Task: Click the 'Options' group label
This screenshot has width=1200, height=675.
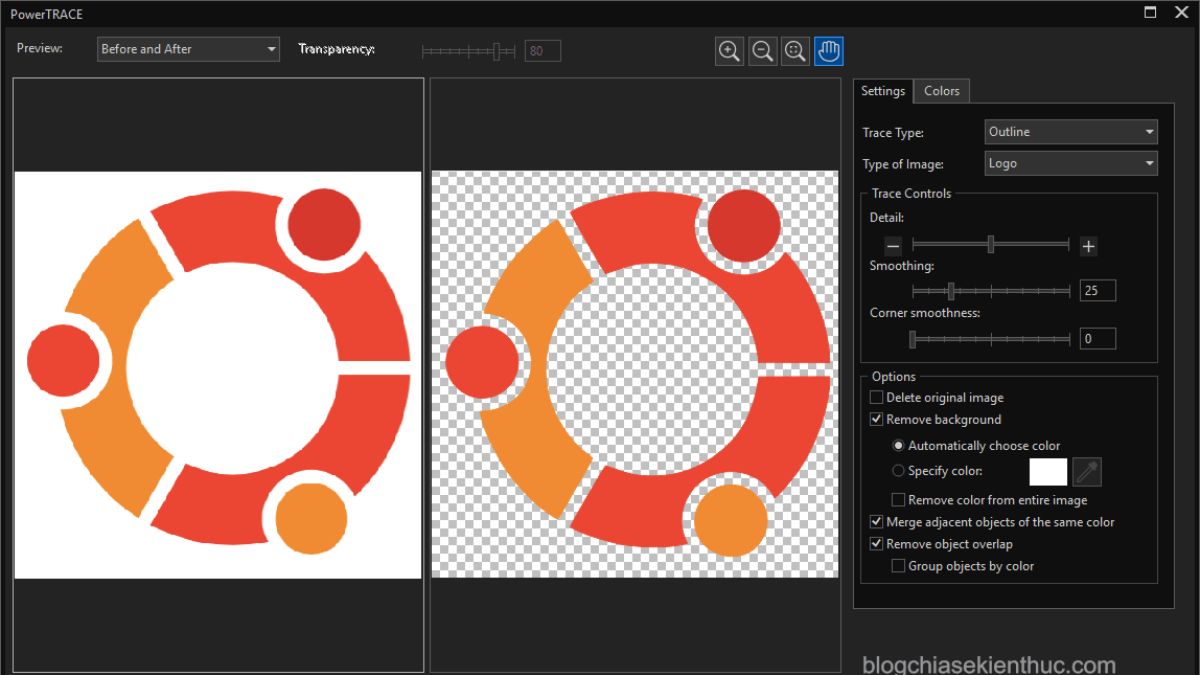Action: pyautogui.click(x=894, y=377)
